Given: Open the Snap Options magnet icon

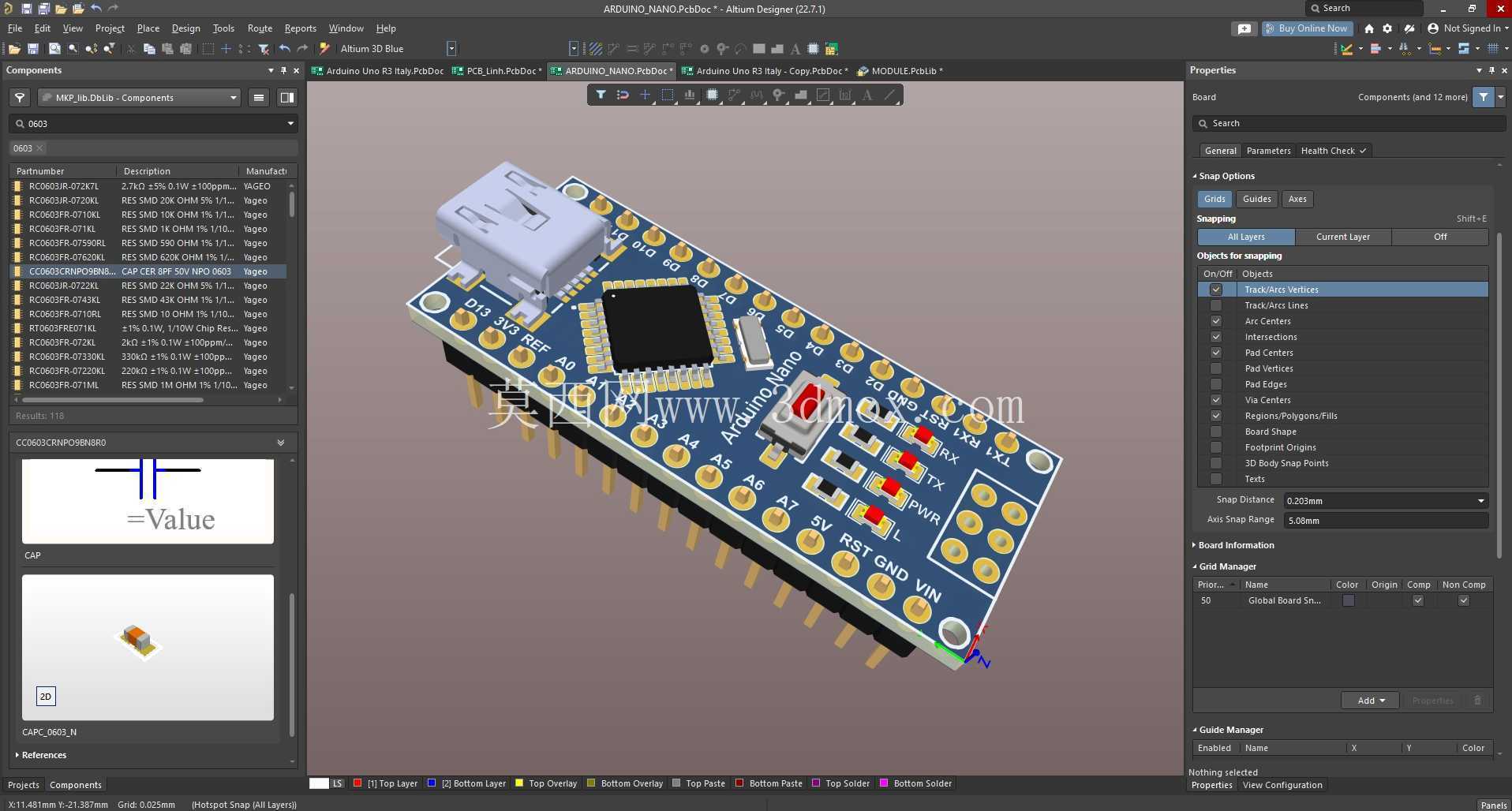Looking at the screenshot, I should [623, 95].
